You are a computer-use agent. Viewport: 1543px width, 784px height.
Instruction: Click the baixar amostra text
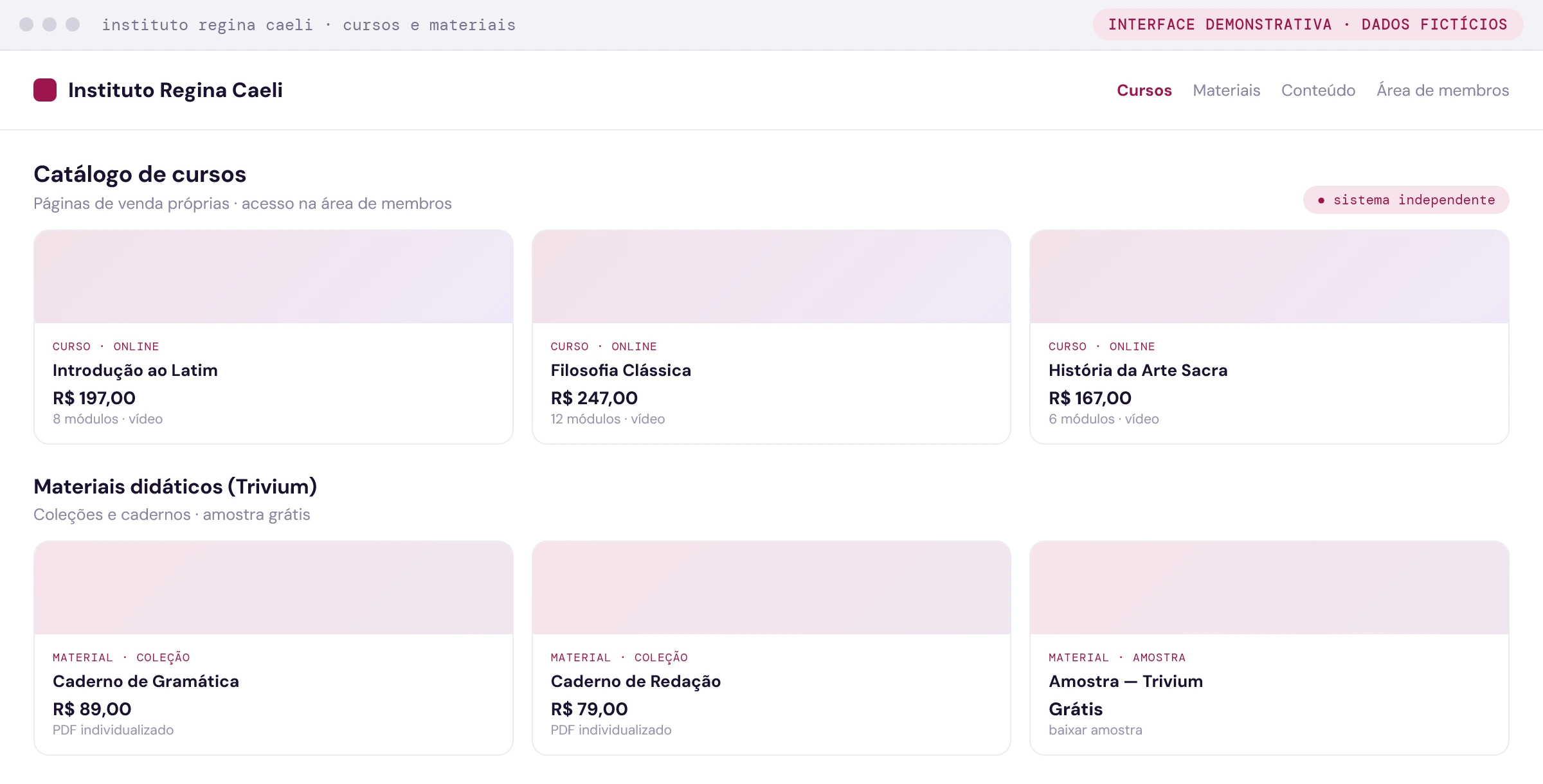click(1096, 730)
